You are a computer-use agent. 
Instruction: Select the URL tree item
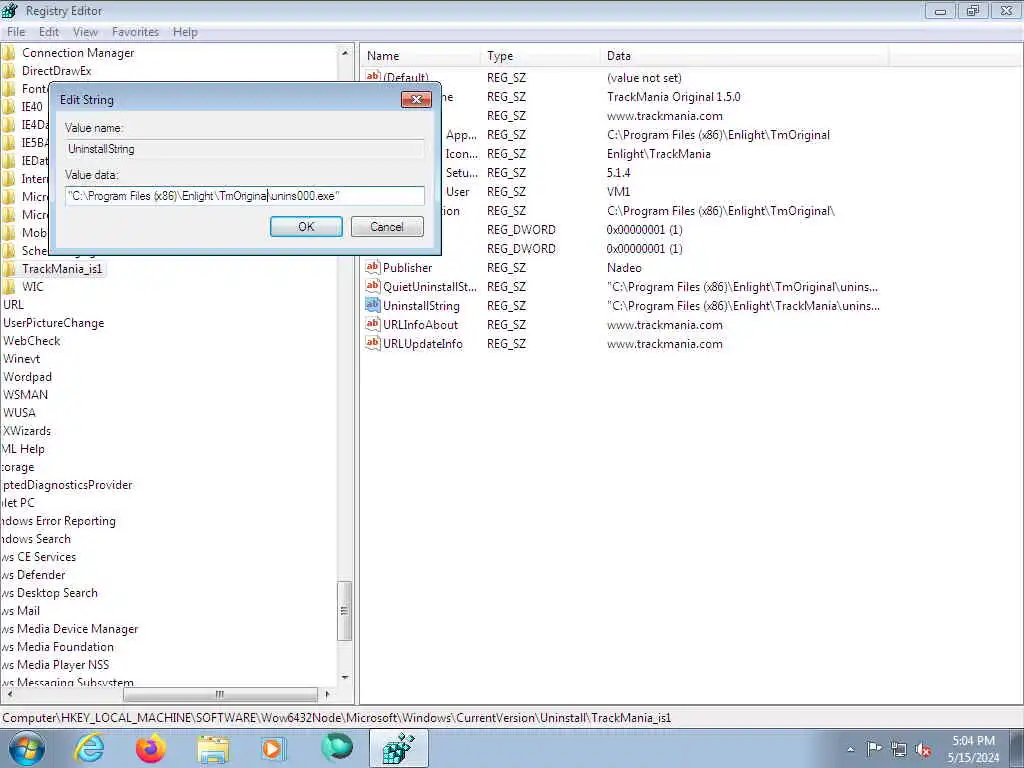pyautogui.click(x=13, y=304)
